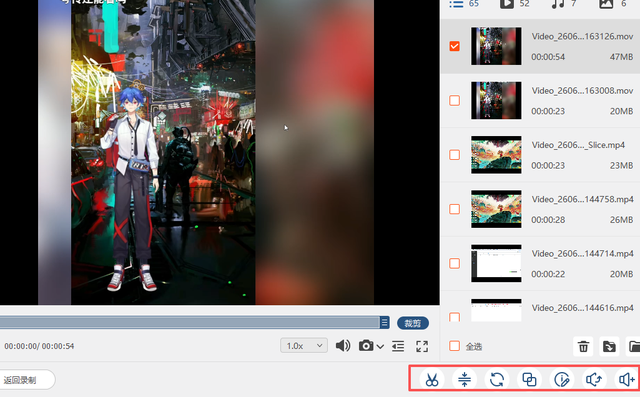
Task: Check the Video_2606...144616.mp4 checkbox
Action: [454, 317]
